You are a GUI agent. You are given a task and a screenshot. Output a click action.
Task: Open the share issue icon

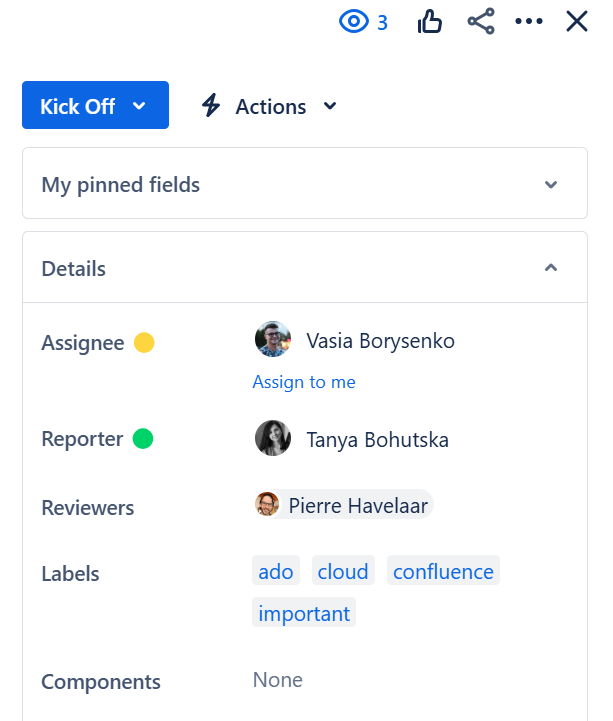[481, 22]
